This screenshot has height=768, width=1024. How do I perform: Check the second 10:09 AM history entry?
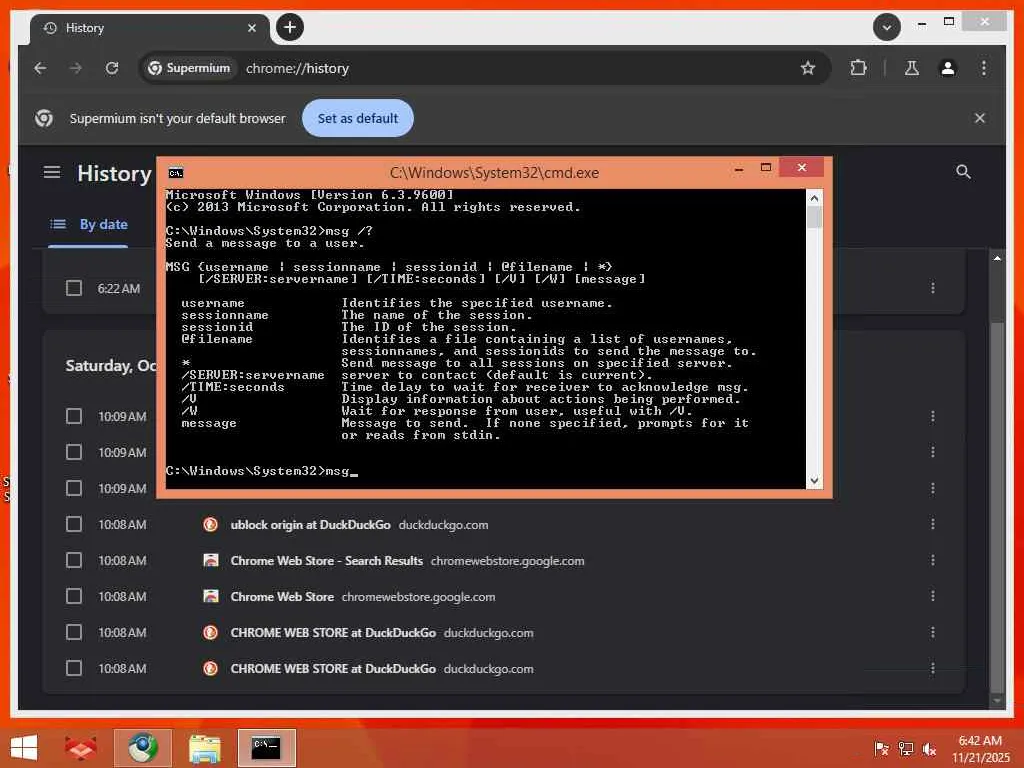[74, 452]
